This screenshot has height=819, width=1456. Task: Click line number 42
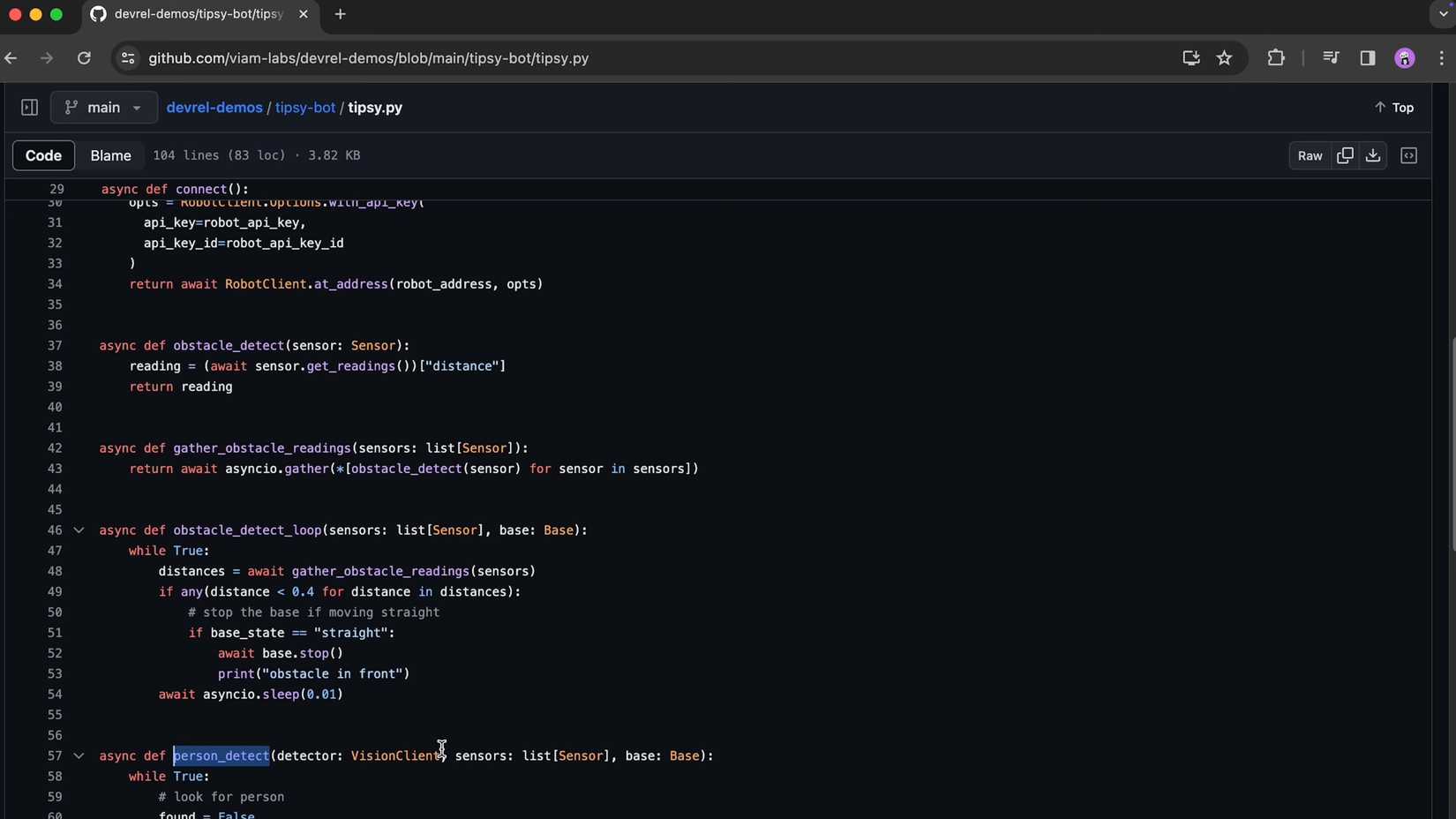pyautogui.click(x=55, y=448)
